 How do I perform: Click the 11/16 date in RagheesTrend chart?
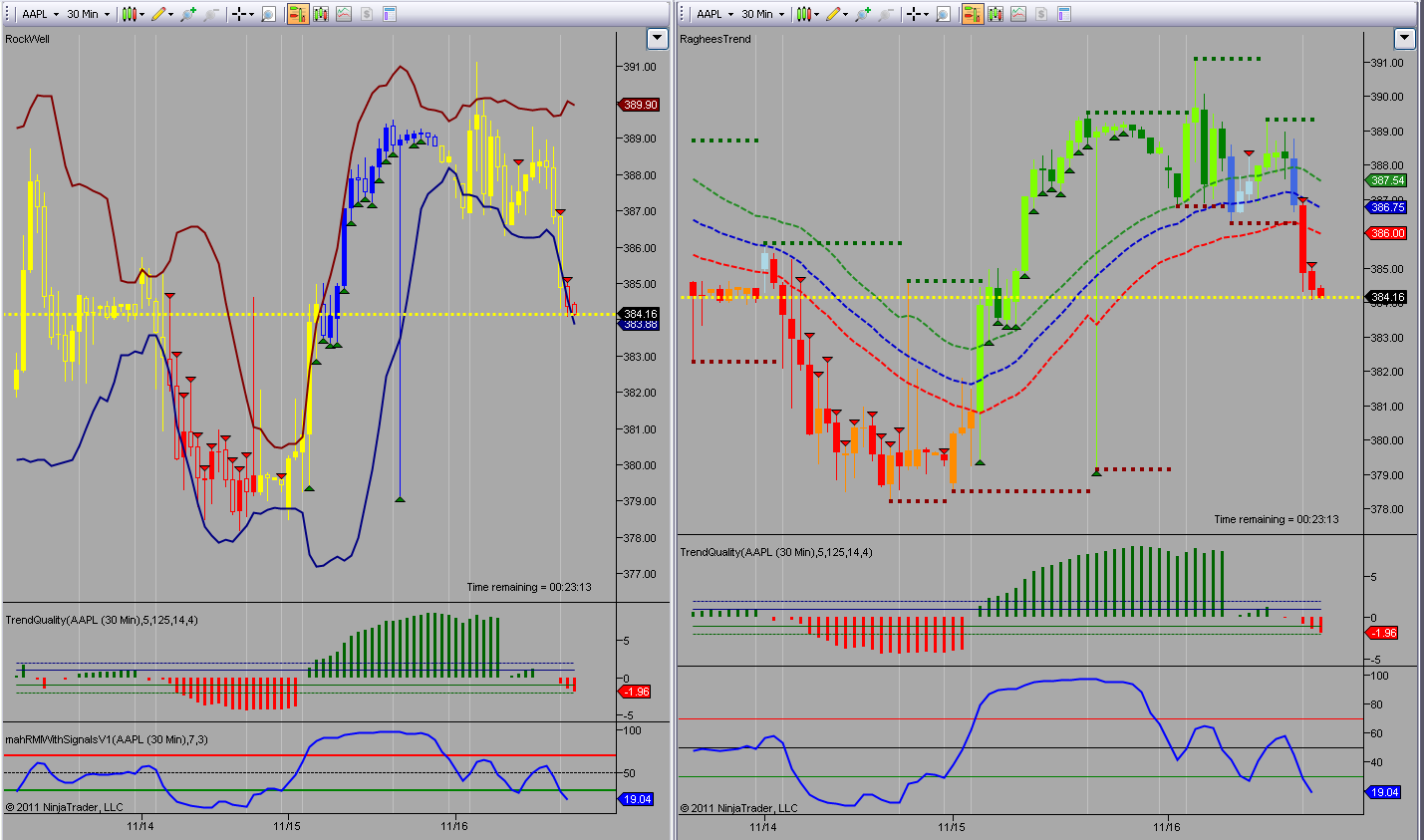pos(1167,826)
